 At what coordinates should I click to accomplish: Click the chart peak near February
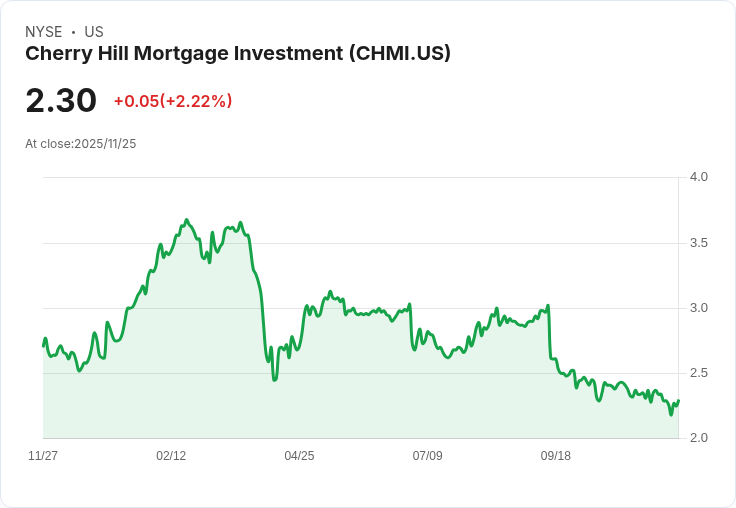187,220
